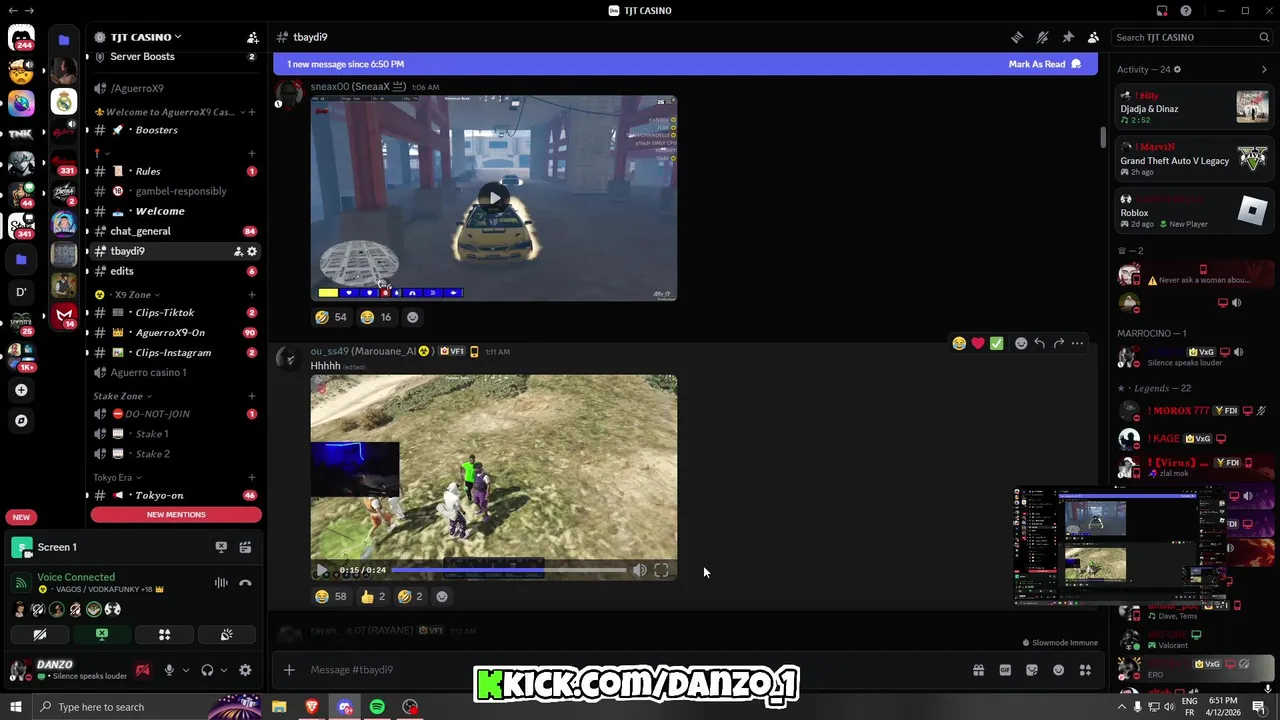The width and height of the screenshot is (1280, 720).
Task: Add a reaction under ou_ss49's video
Action: coord(442,596)
